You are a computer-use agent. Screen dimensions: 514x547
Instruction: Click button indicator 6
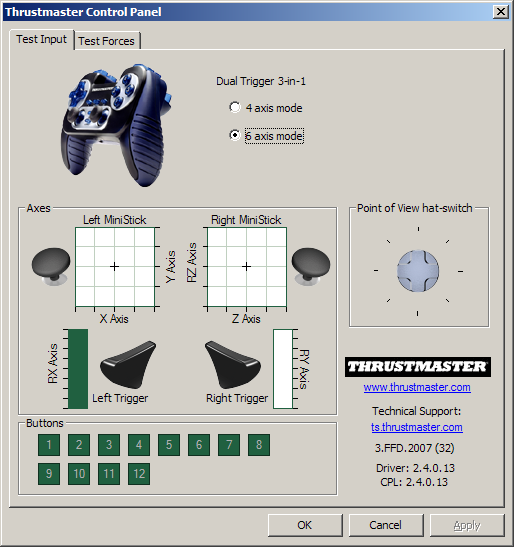coord(199,445)
